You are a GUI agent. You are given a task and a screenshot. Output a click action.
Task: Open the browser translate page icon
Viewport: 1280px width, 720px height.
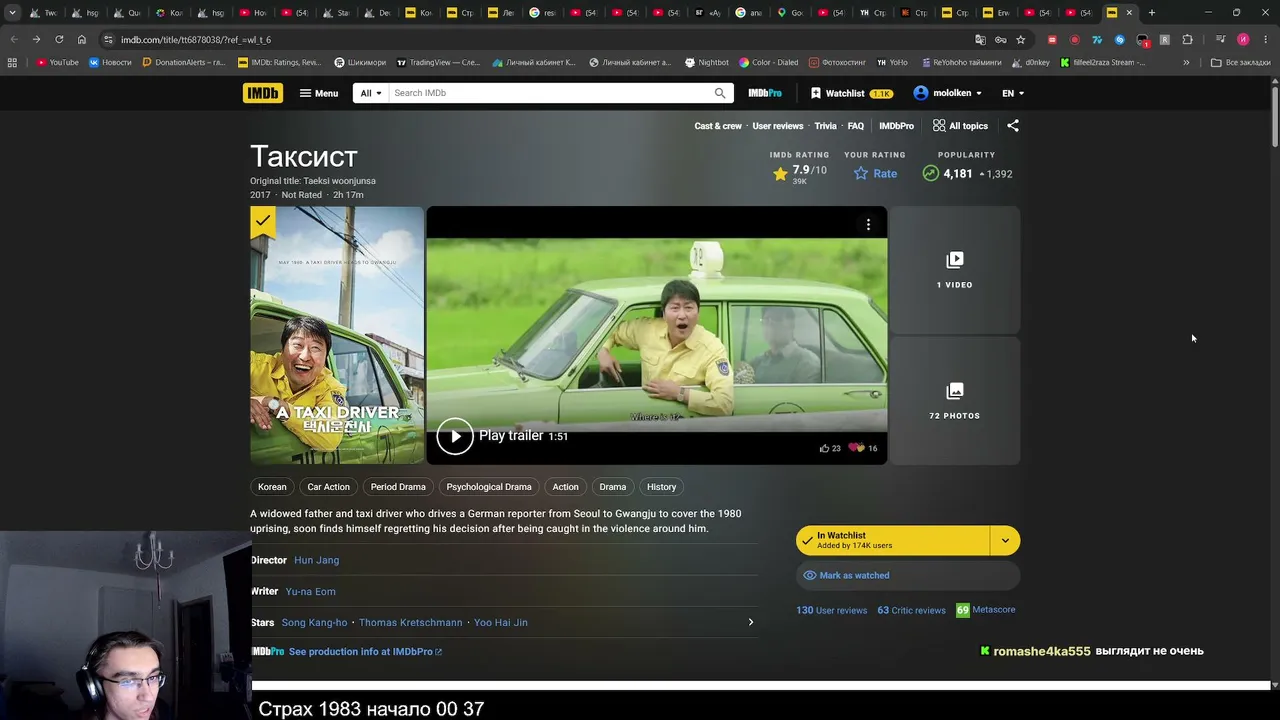980,40
